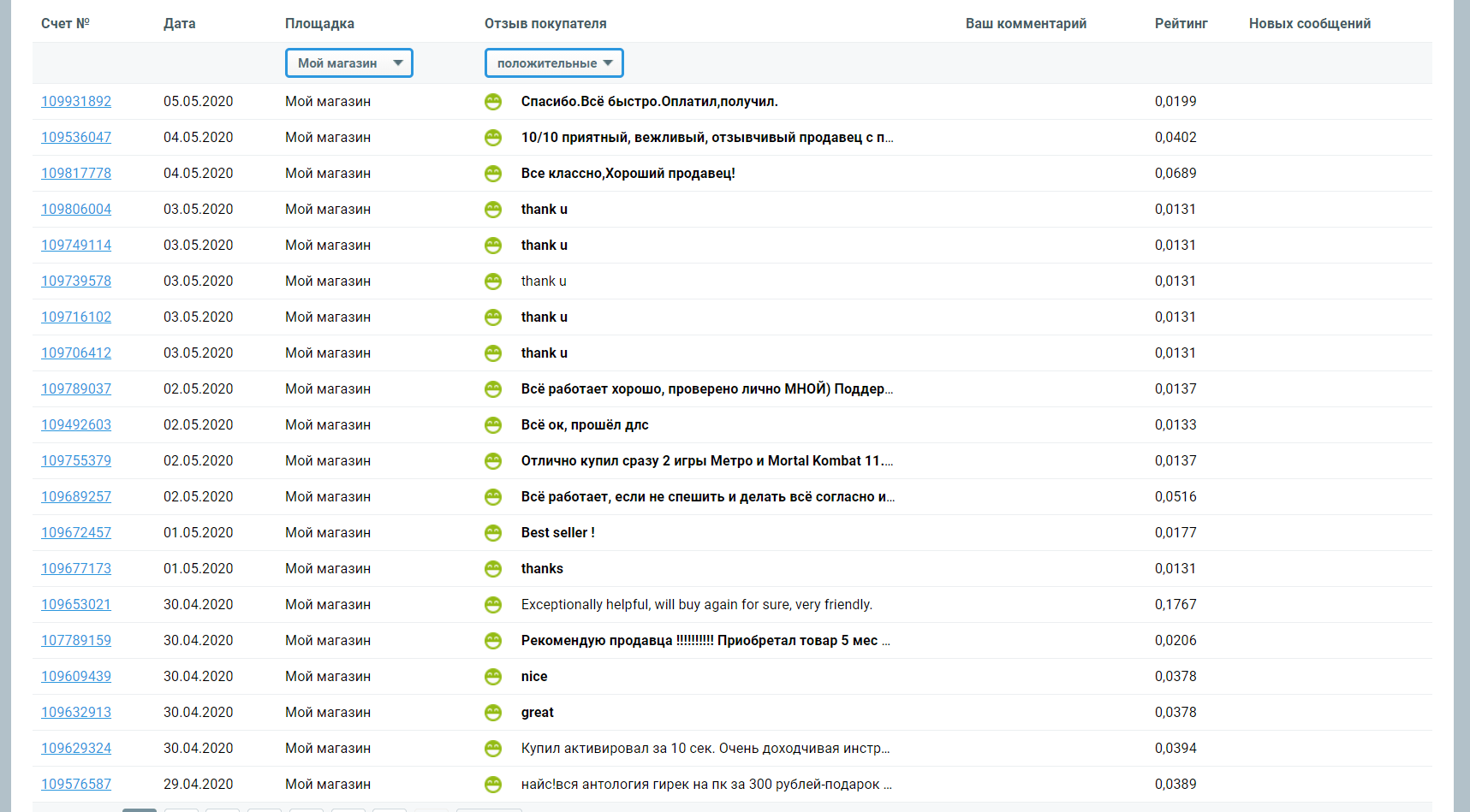The width and height of the screenshot is (1470, 812).
Task: Open invoice link 109789037
Action: tap(76, 389)
